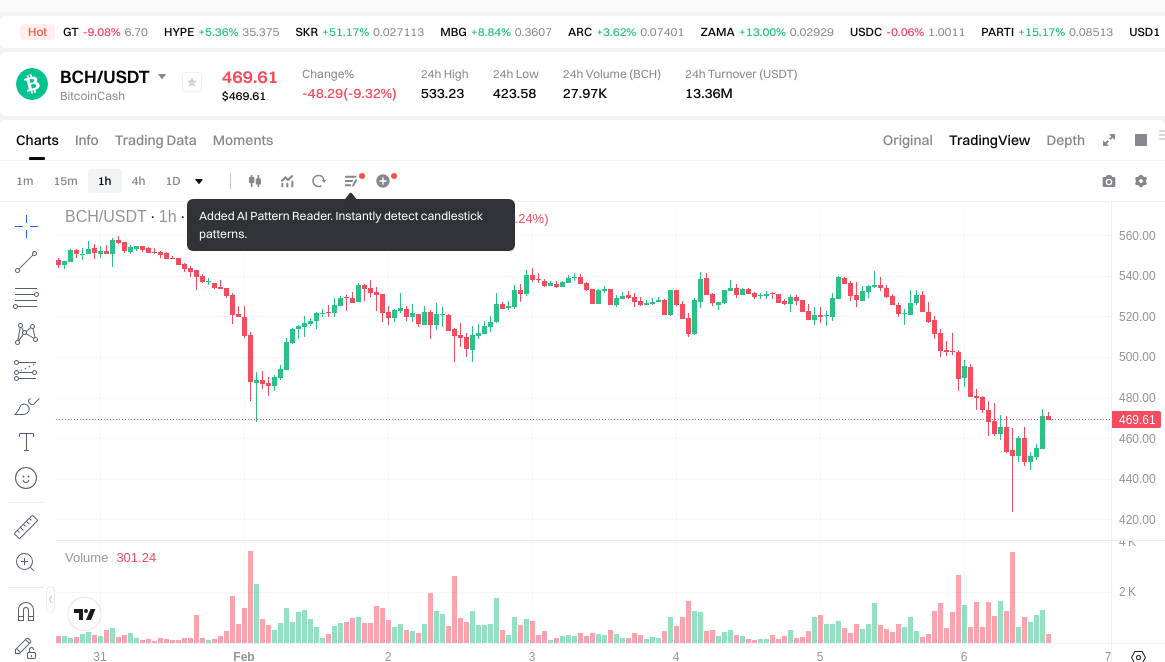
Task: Open chart settings gear
Action: coord(1140,181)
